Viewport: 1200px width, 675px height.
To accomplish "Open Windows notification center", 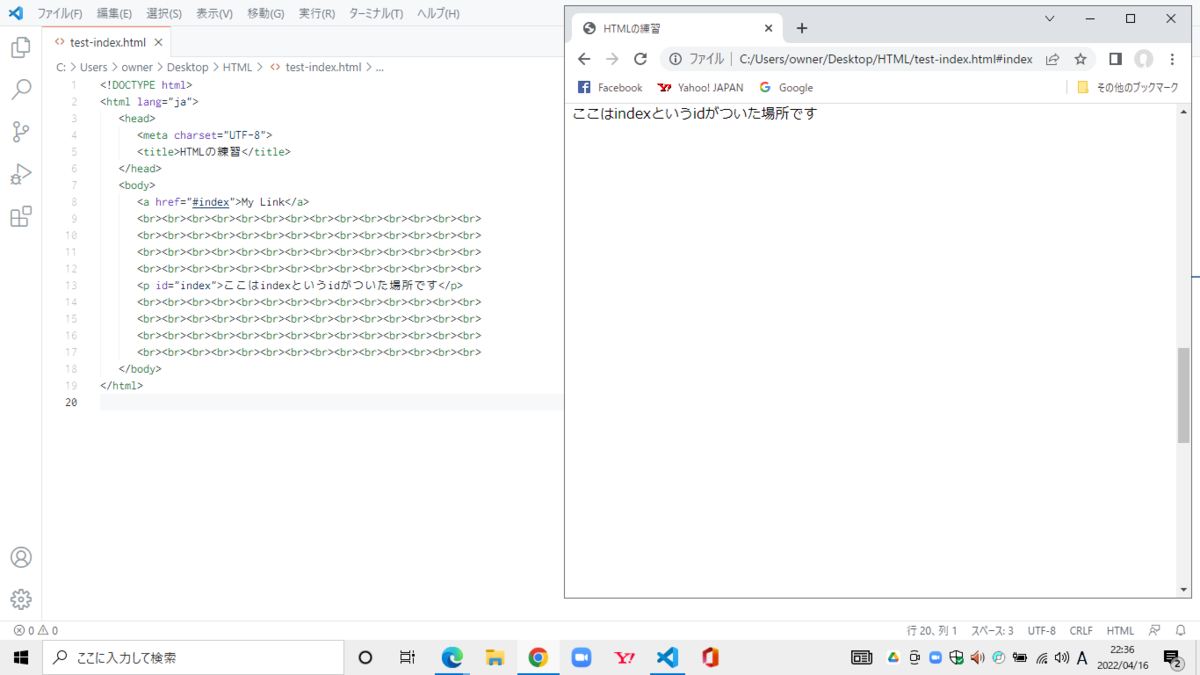I will (1174, 657).
